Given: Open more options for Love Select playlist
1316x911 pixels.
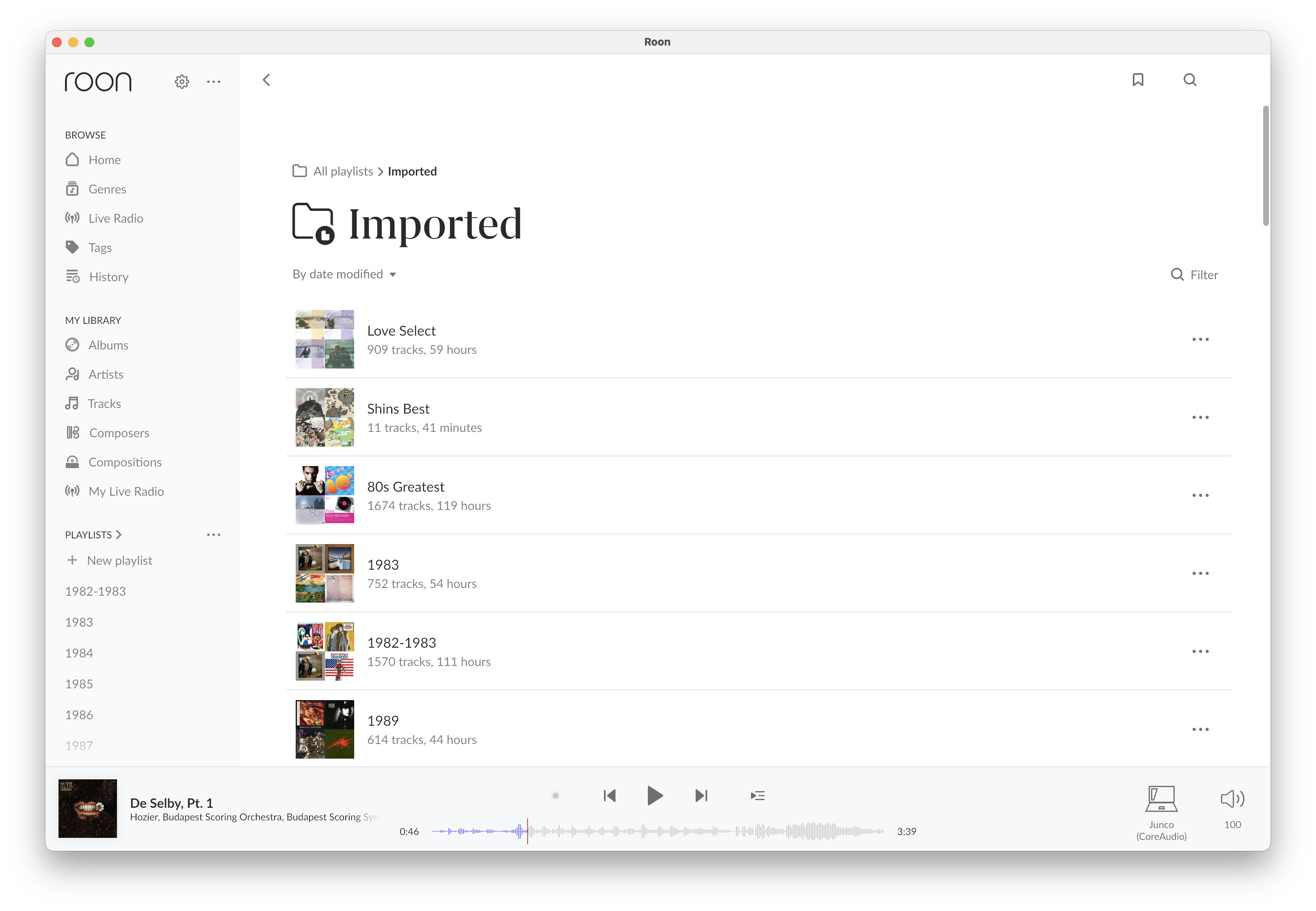Looking at the screenshot, I should (x=1200, y=339).
